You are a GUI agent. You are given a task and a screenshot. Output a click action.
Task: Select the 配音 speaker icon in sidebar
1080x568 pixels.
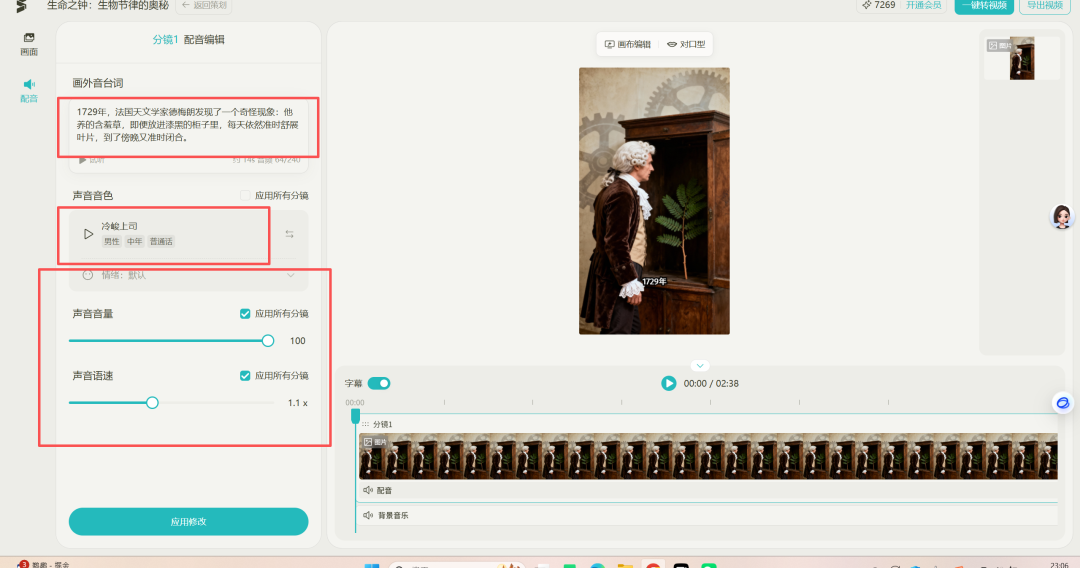point(29,90)
